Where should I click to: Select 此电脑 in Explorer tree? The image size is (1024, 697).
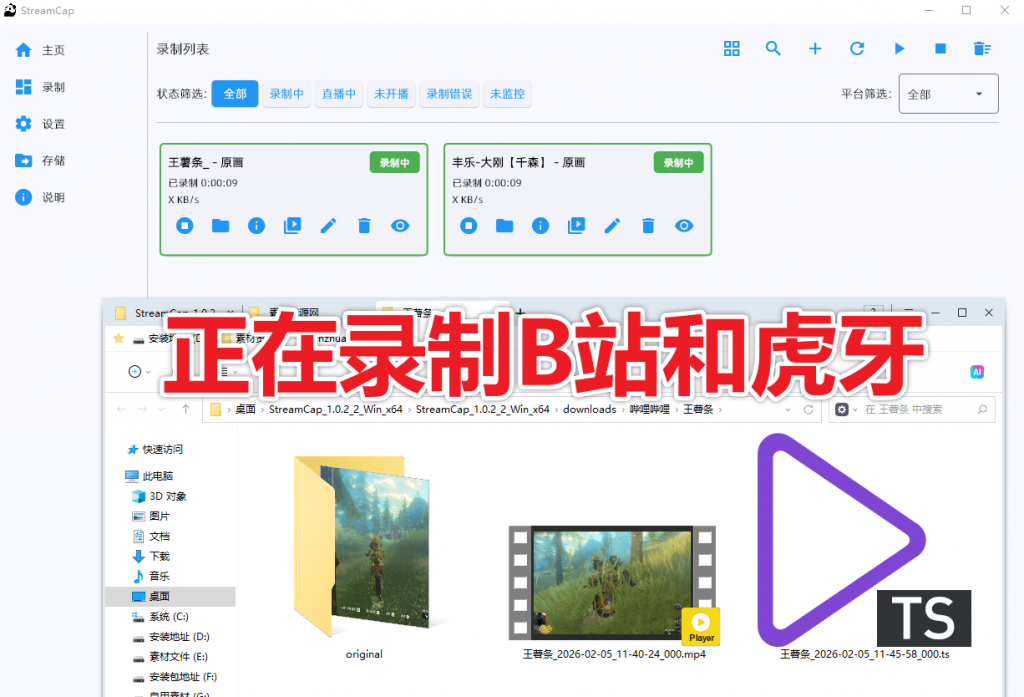pos(150,476)
